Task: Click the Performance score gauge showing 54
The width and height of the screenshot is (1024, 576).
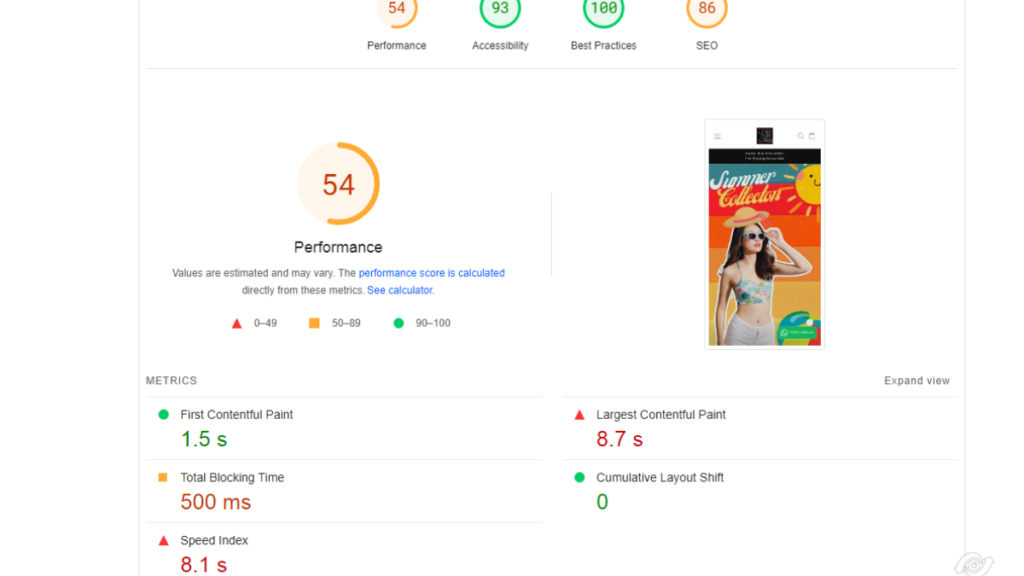Action: 397,9
